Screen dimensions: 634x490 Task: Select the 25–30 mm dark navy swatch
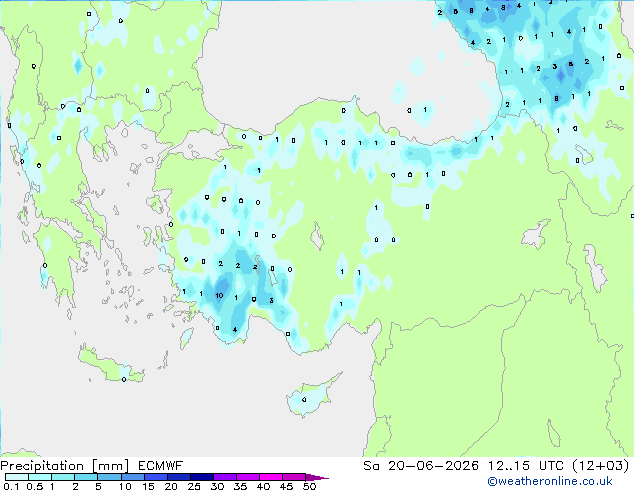tap(202, 477)
